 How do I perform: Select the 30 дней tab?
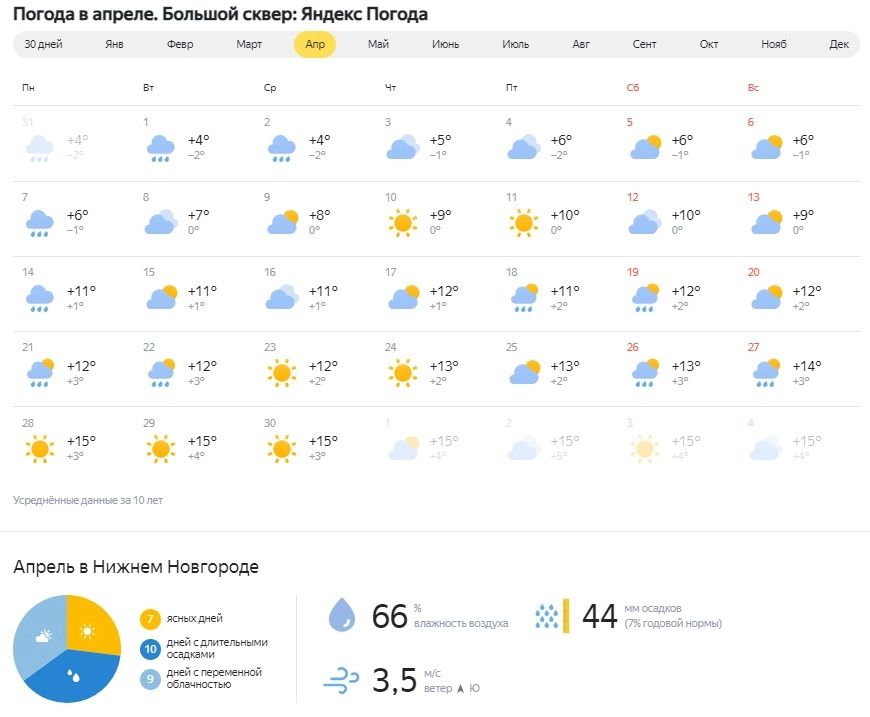pos(43,45)
